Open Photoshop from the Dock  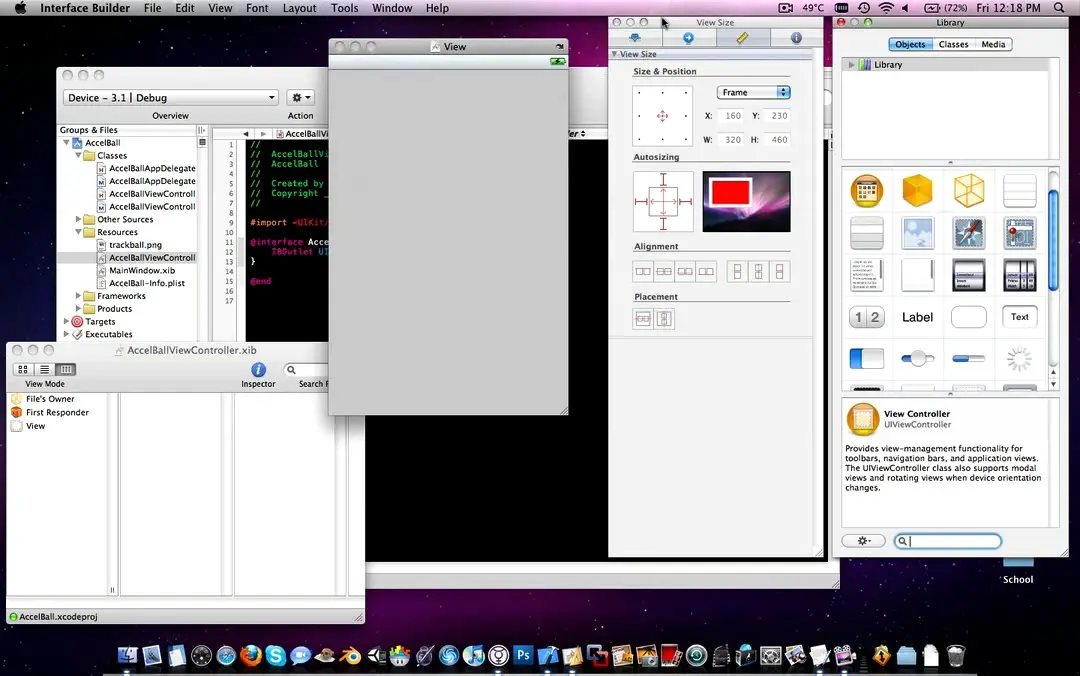point(523,655)
